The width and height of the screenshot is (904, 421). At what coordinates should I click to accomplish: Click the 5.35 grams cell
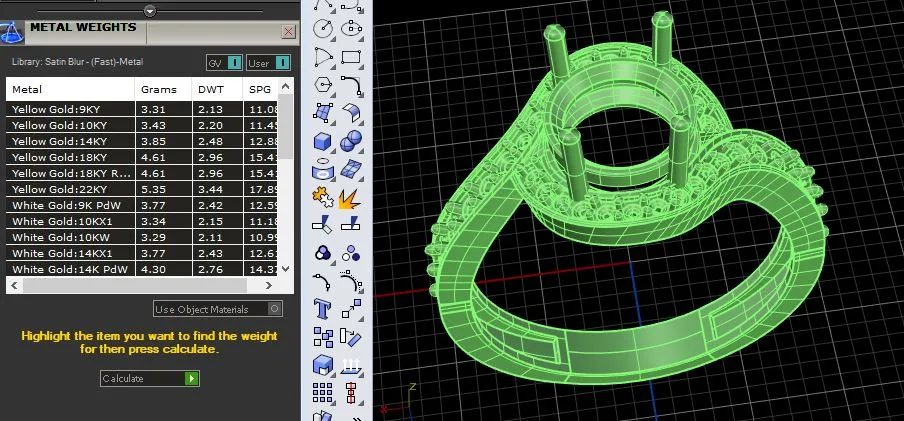(164, 189)
